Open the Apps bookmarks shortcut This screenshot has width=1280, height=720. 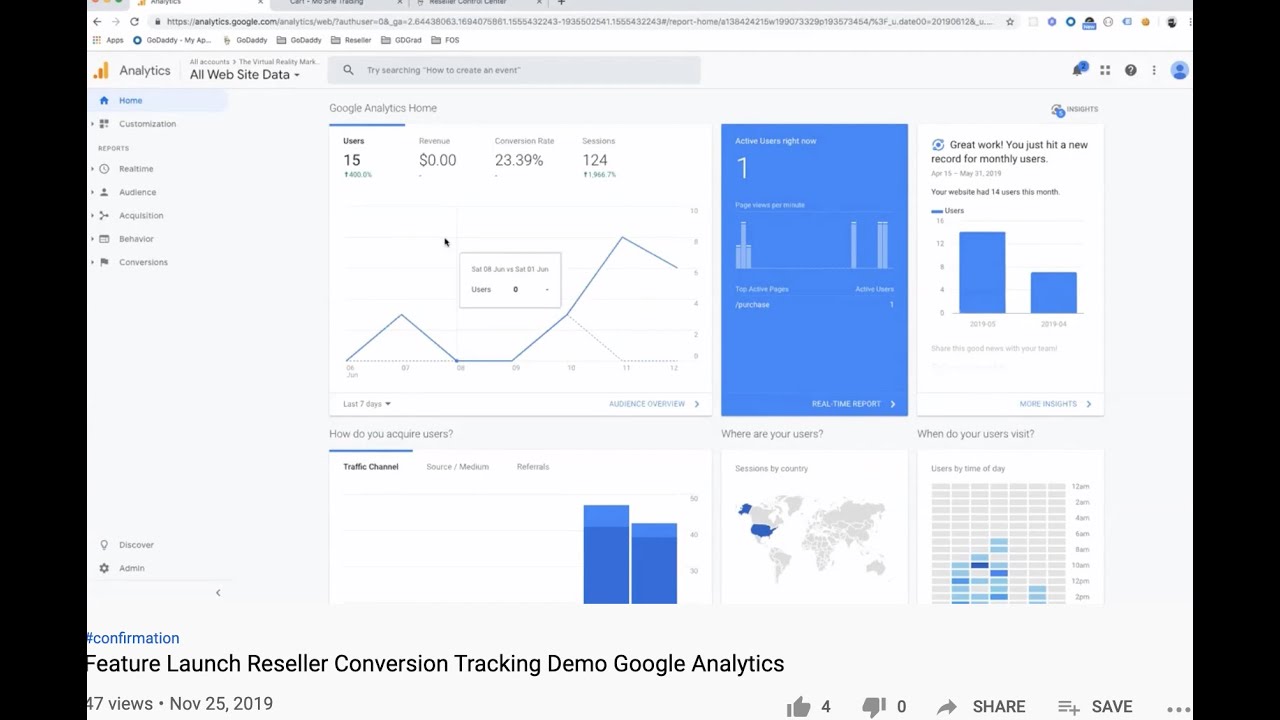108,40
